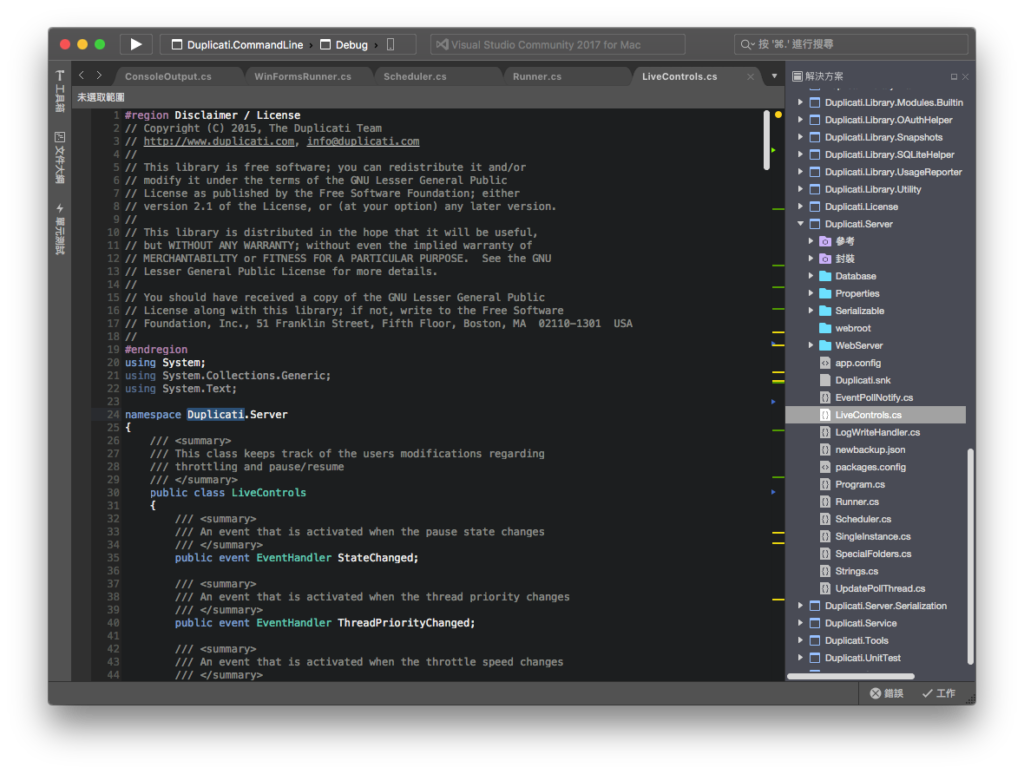1024x774 pixels.
Task: Click the solution pad horizontal scrollbar
Action: (x=850, y=676)
